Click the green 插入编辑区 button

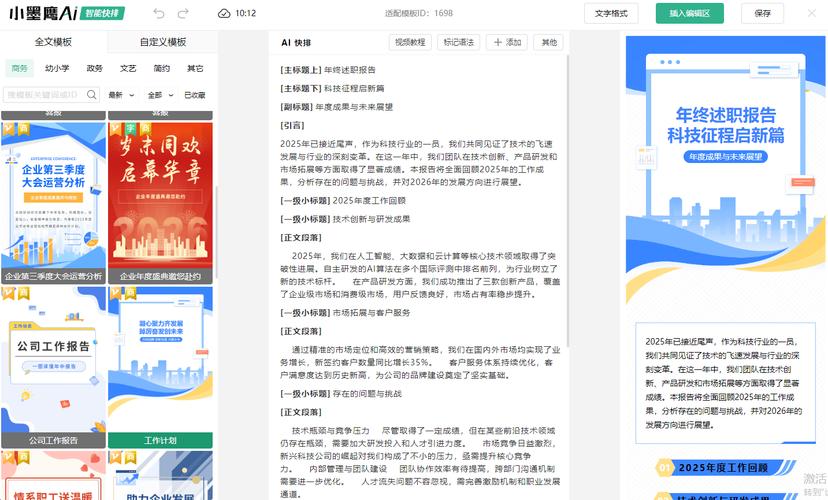click(x=690, y=13)
